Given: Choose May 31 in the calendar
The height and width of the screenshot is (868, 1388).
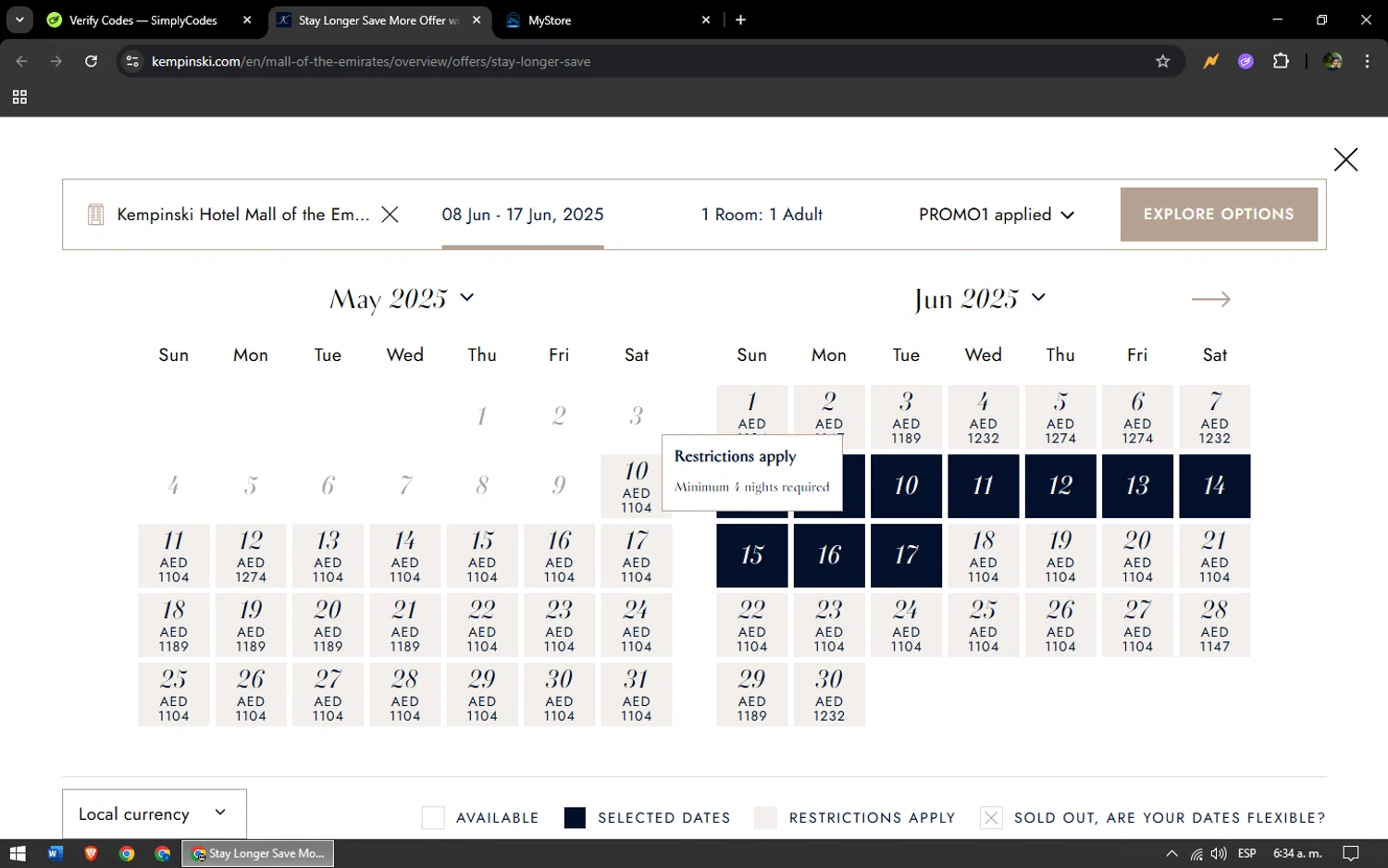Looking at the screenshot, I should click(636, 694).
